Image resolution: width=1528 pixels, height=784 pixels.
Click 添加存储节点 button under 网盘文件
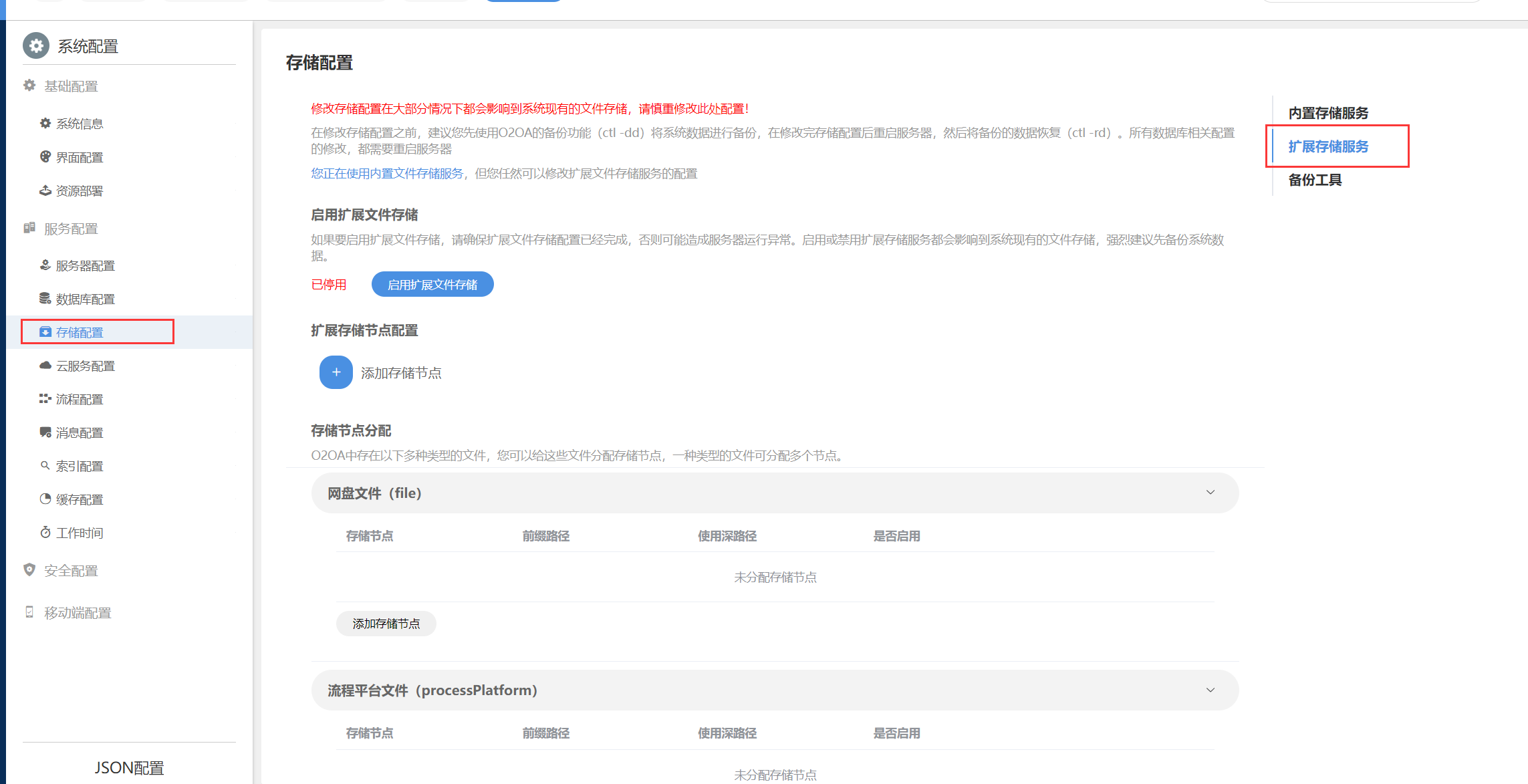click(x=386, y=624)
